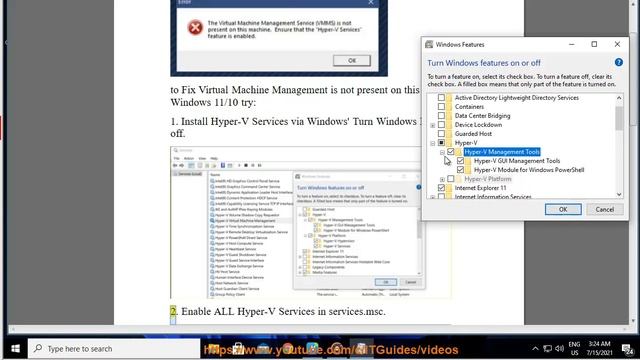640x360 pixels.
Task: Click the line 'Windows 11/10 try:' in document
Action: click(213, 102)
